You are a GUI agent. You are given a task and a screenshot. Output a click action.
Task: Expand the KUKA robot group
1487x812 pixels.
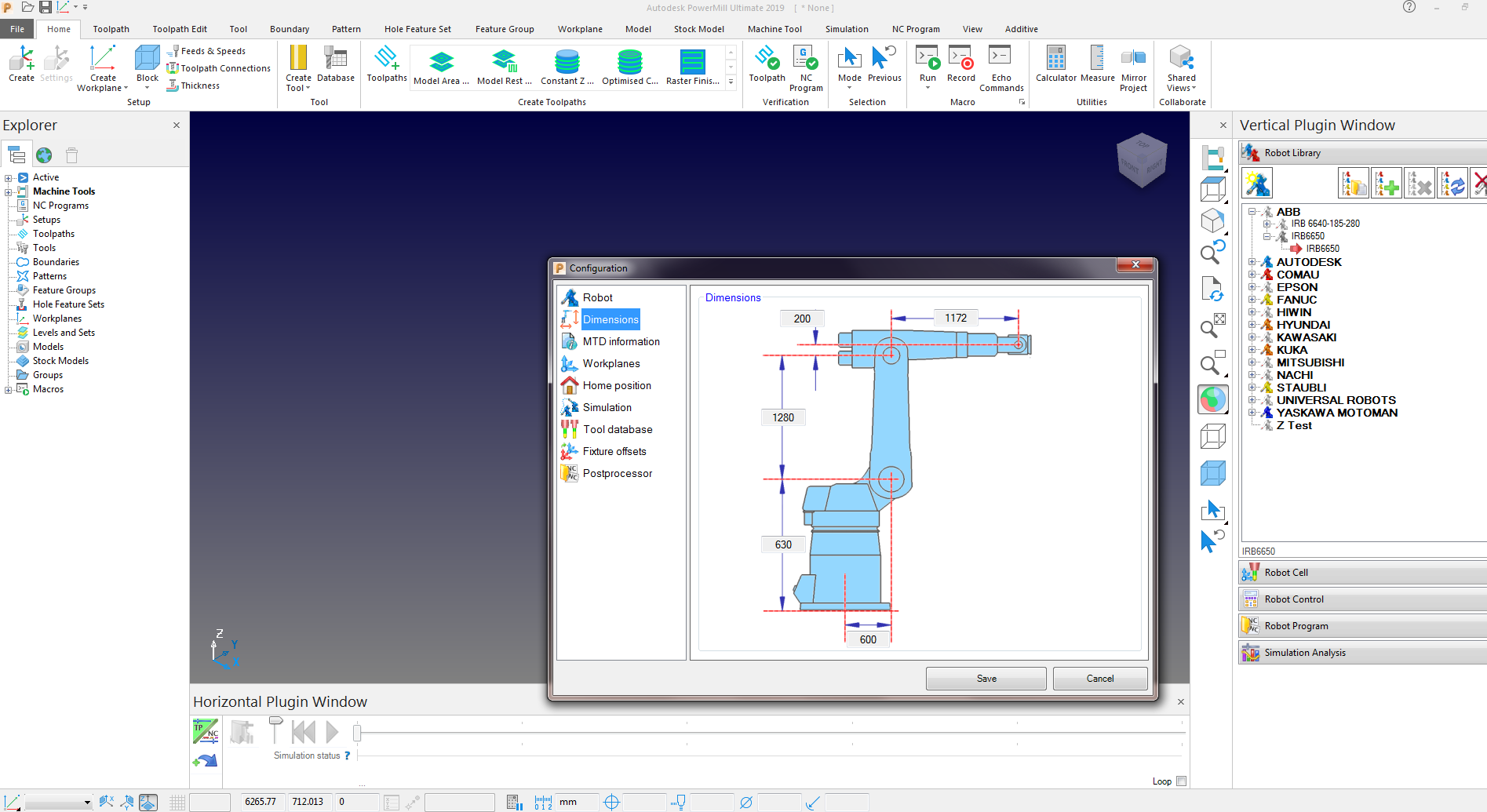coord(1252,350)
